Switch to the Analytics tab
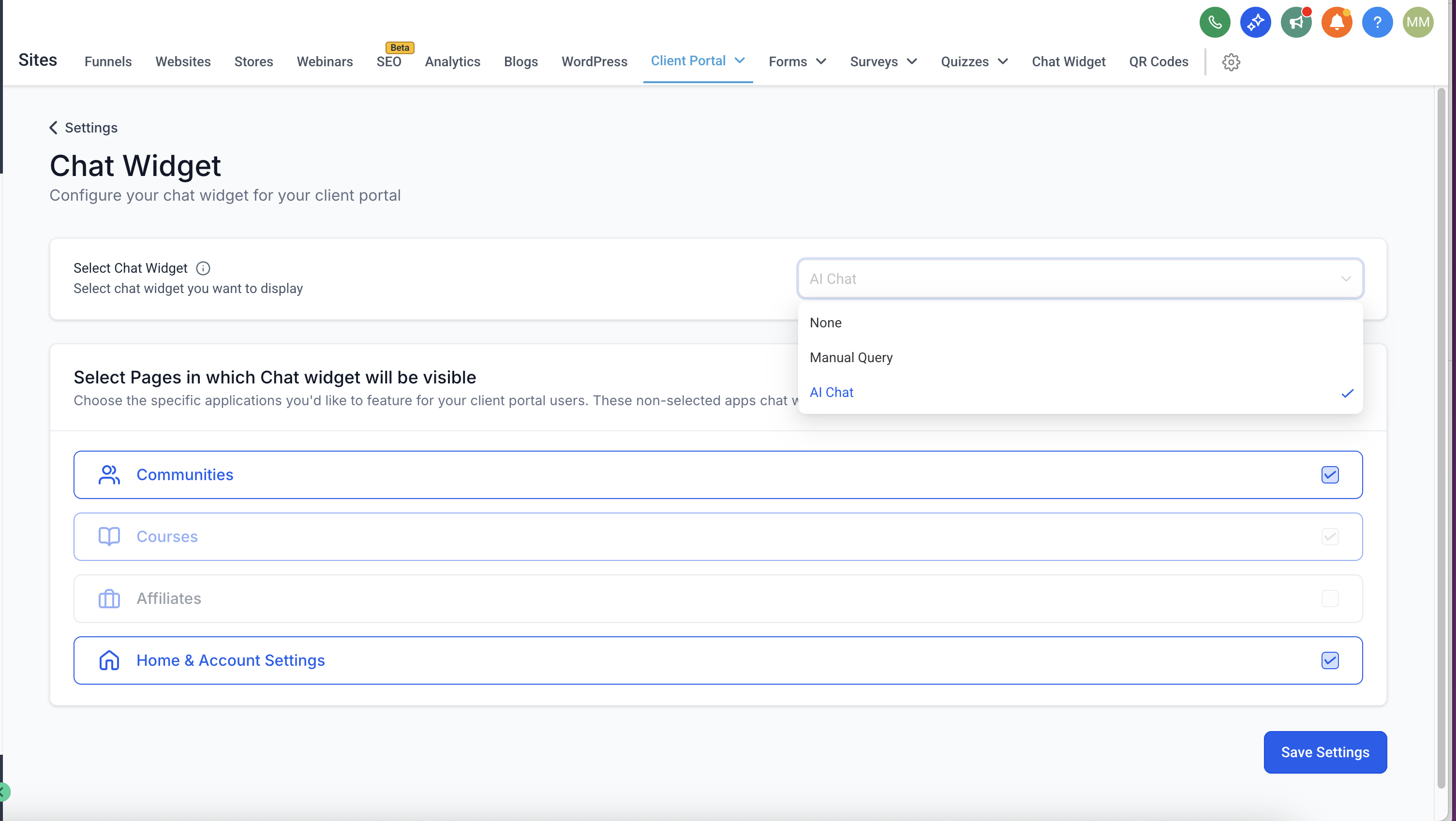 coord(452,61)
